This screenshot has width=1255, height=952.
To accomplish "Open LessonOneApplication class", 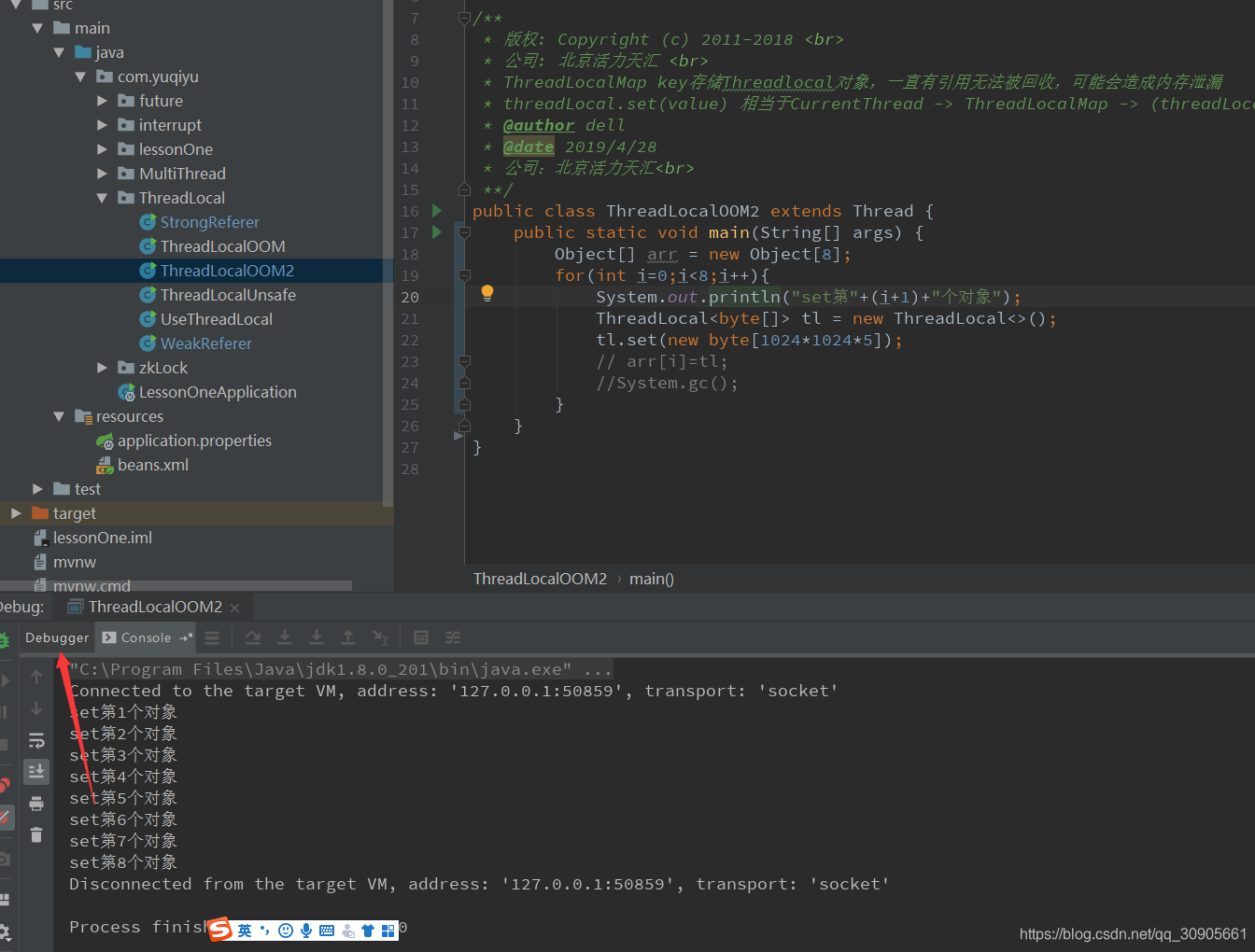I will click(x=218, y=392).
